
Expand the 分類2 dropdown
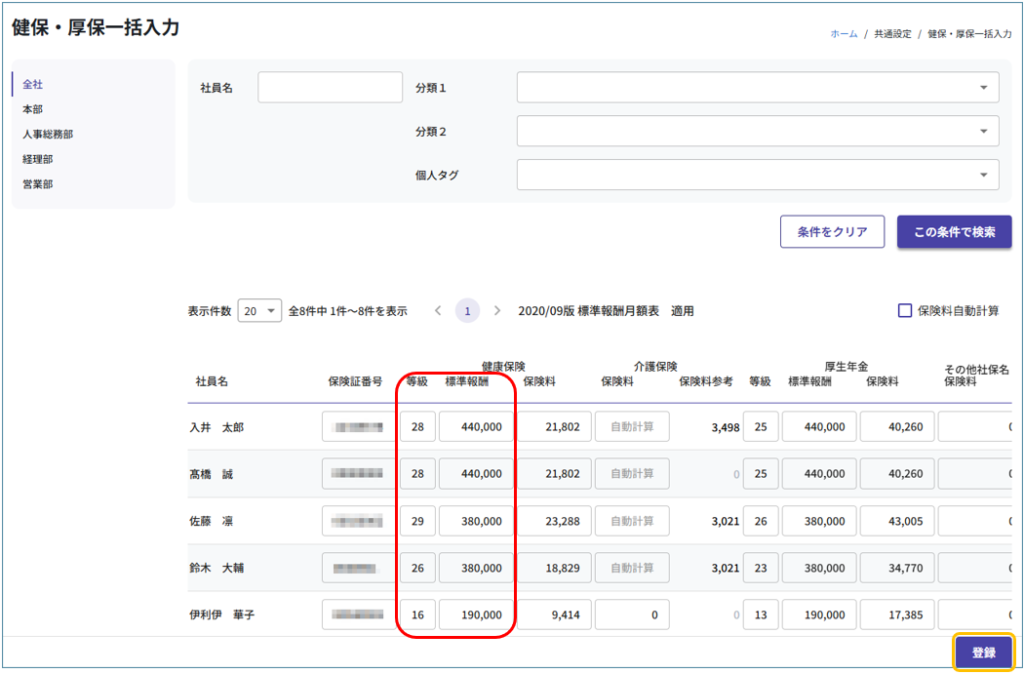(x=757, y=131)
